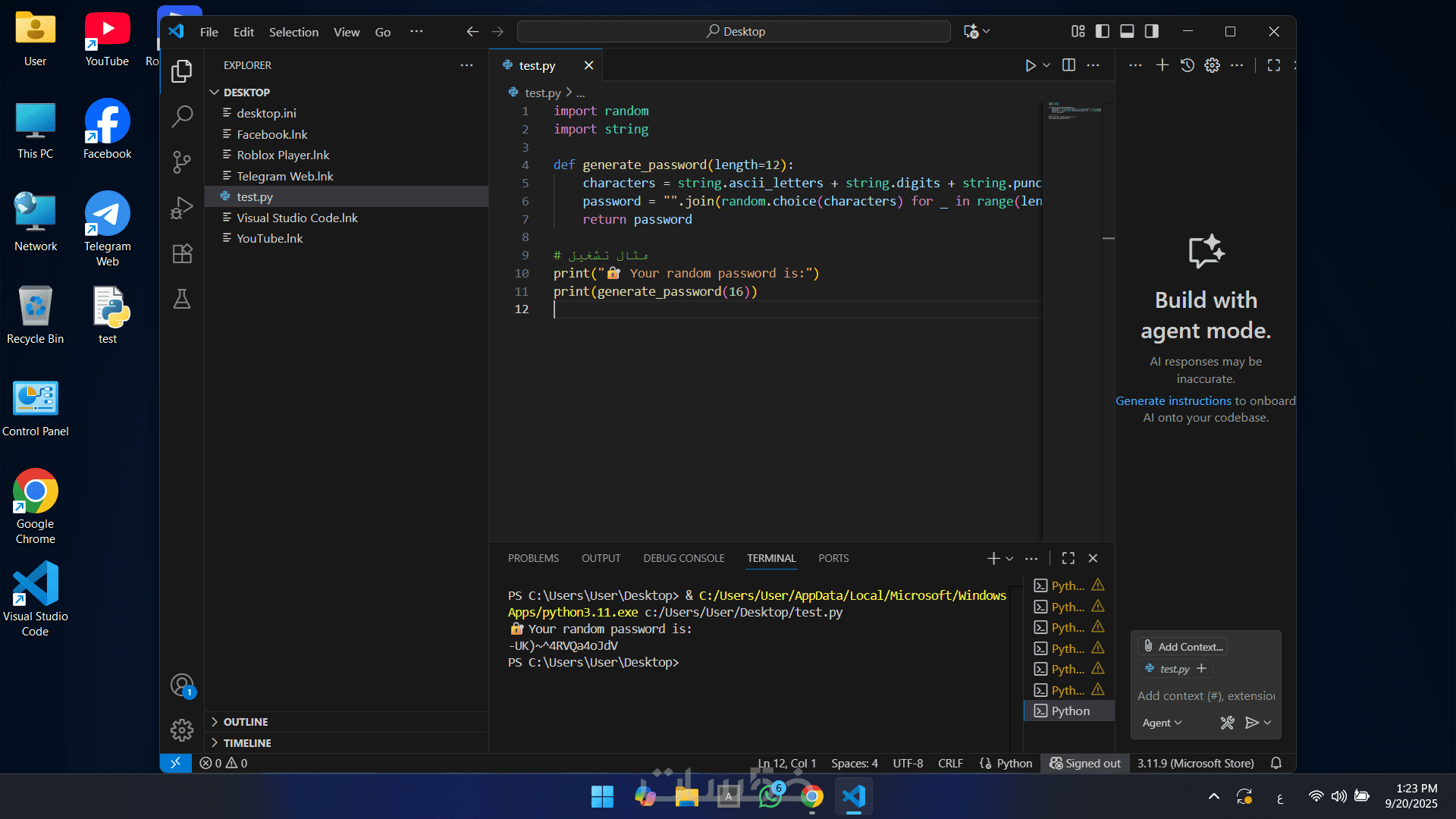
Task: Click the code minimap preview
Action: coord(1074,111)
